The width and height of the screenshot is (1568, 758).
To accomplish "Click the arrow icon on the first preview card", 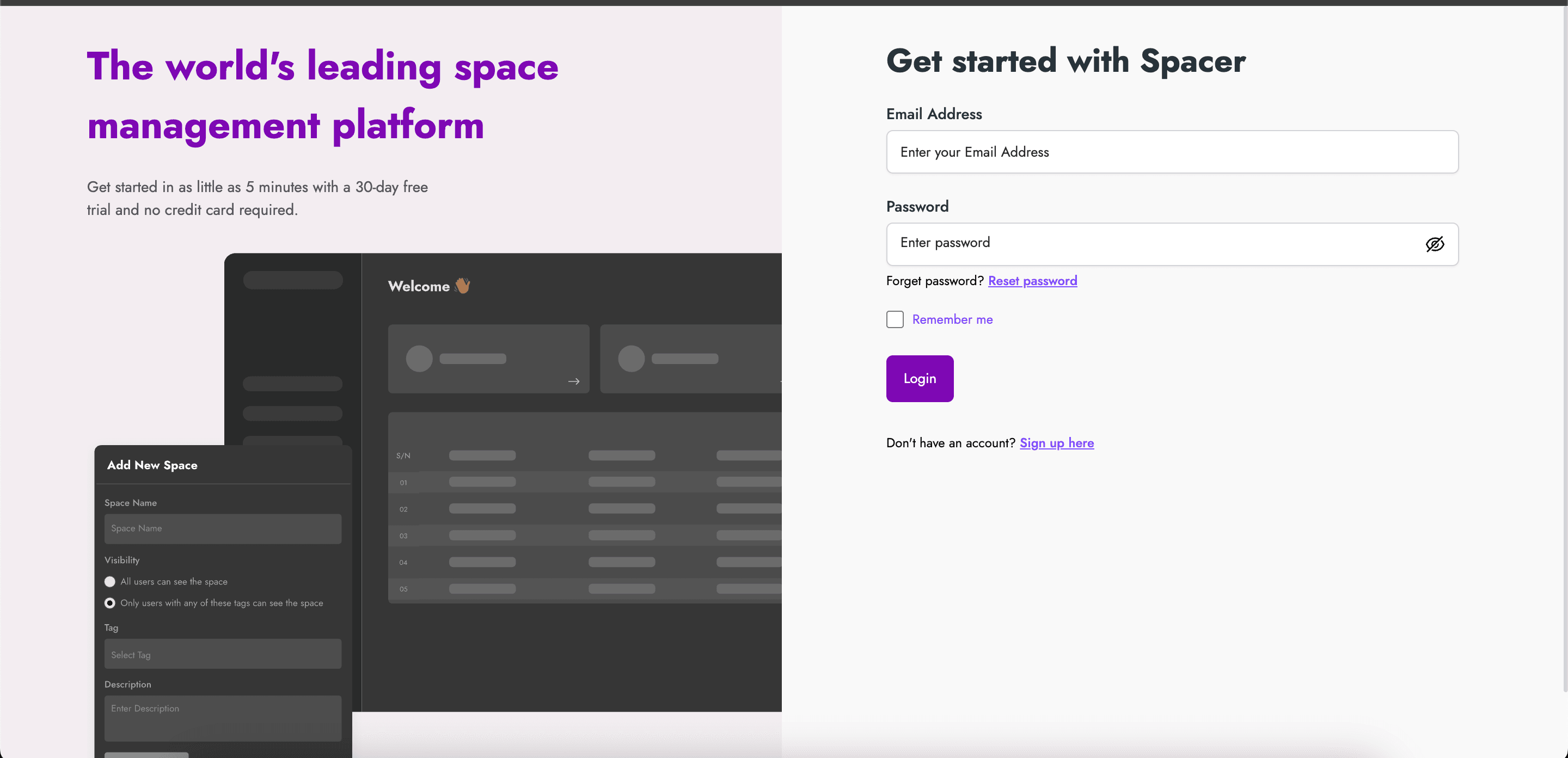I will [x=573, y=381].
